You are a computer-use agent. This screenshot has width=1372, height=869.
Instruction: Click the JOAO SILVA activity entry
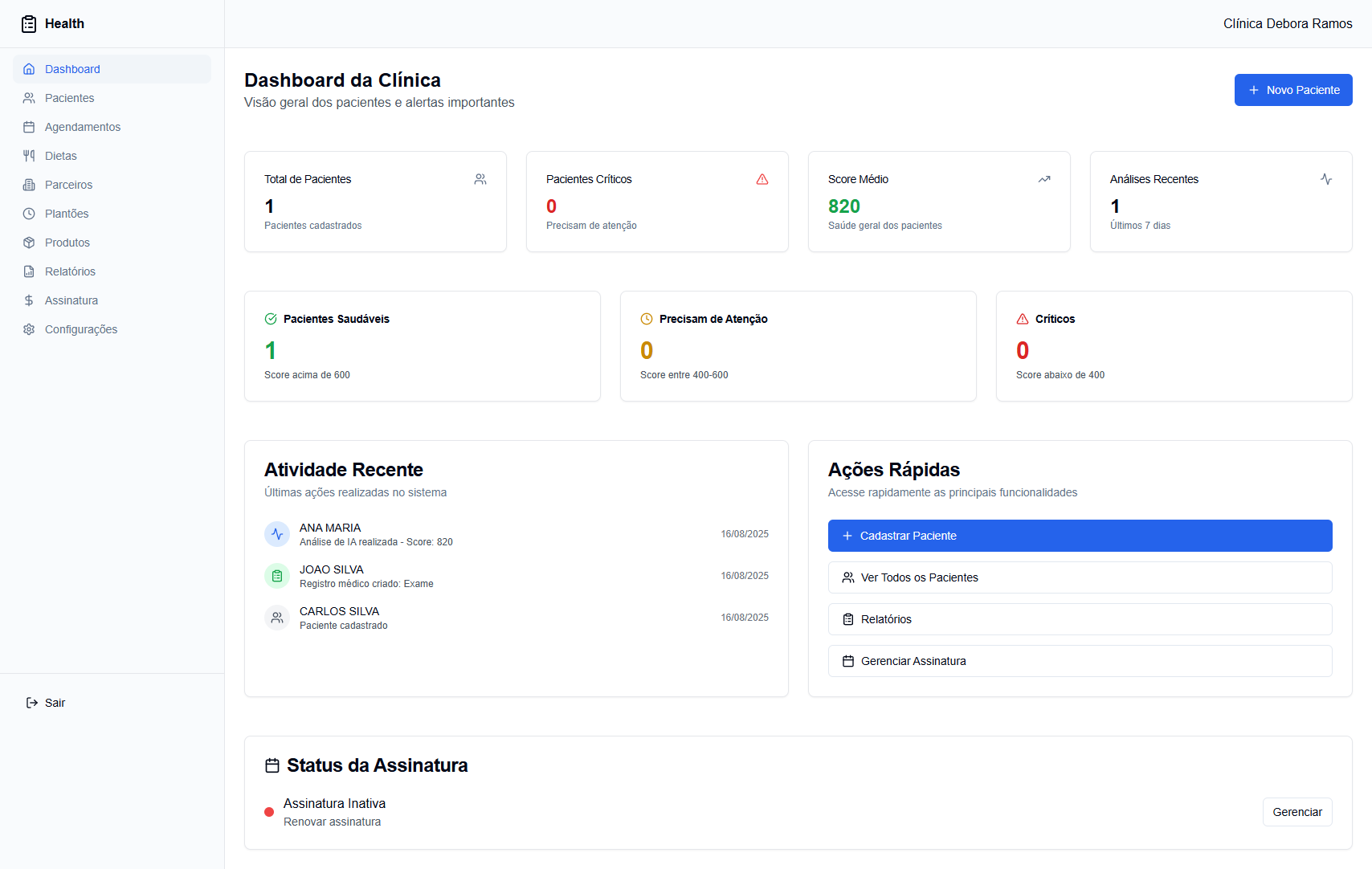click(x=517, y=576)
